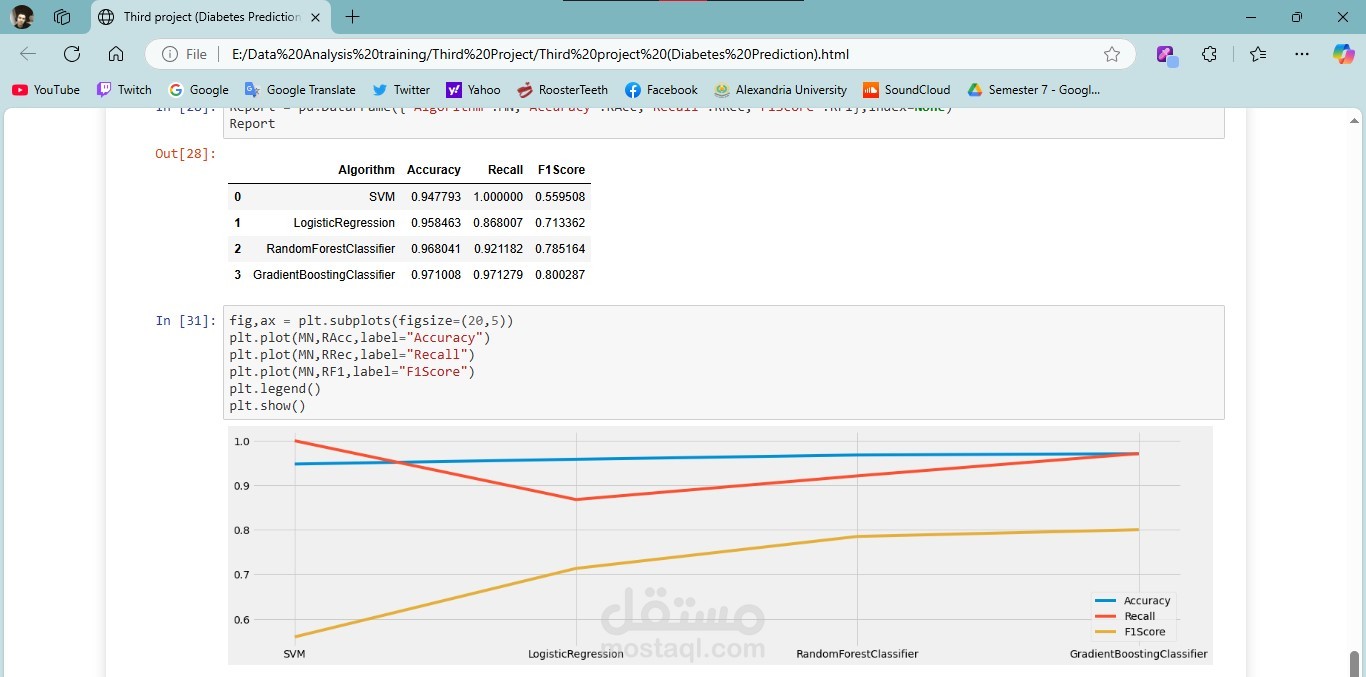Open browser Settings and more menu

(1301, 54)
